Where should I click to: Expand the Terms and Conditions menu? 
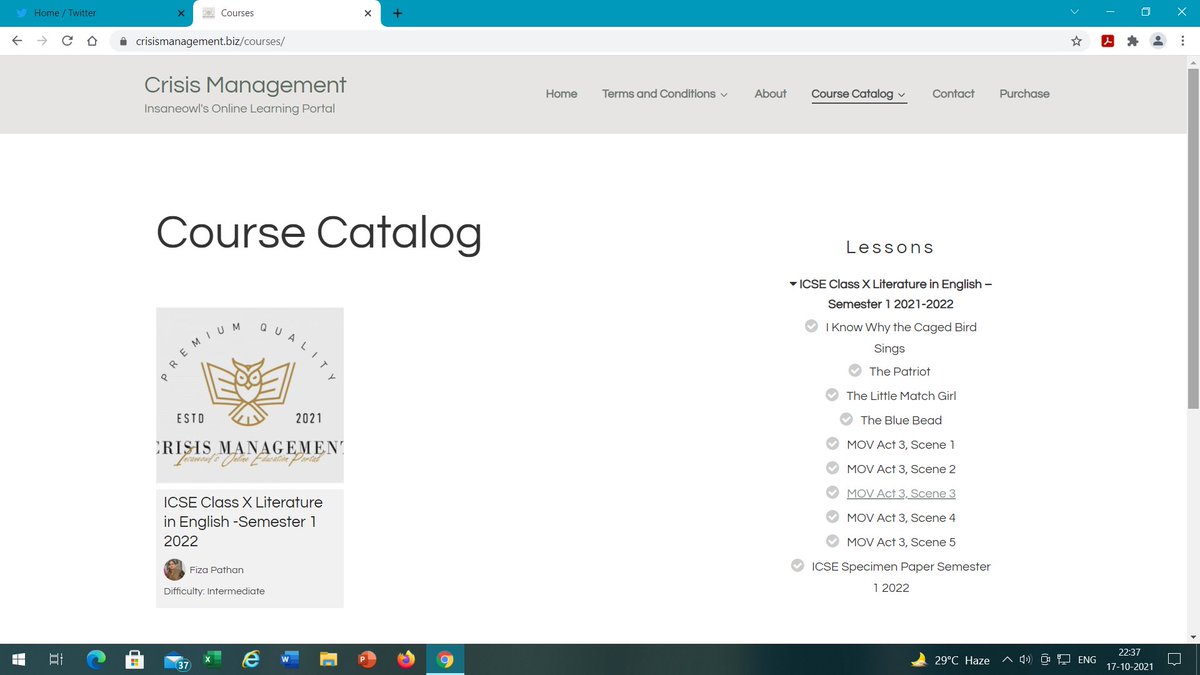pos(724,95)
